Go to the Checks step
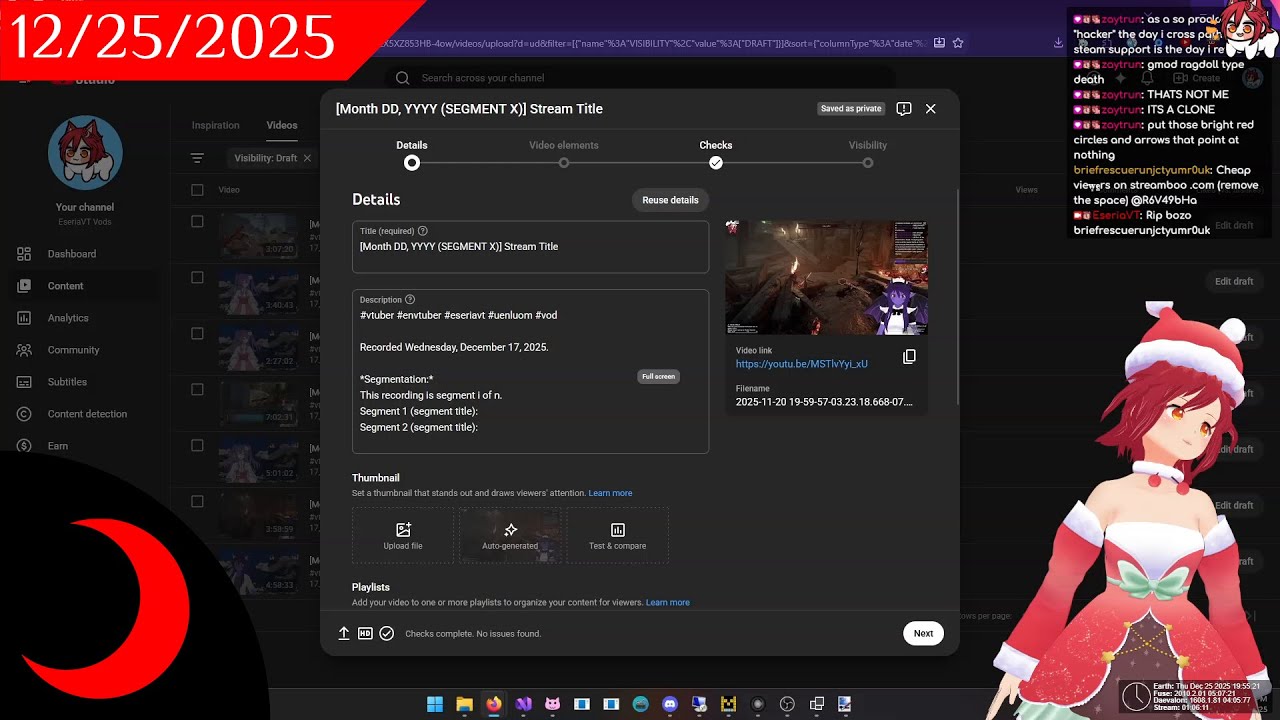Screen dimensions: 1280x720 pyautogui.click(x=716, y=154)
